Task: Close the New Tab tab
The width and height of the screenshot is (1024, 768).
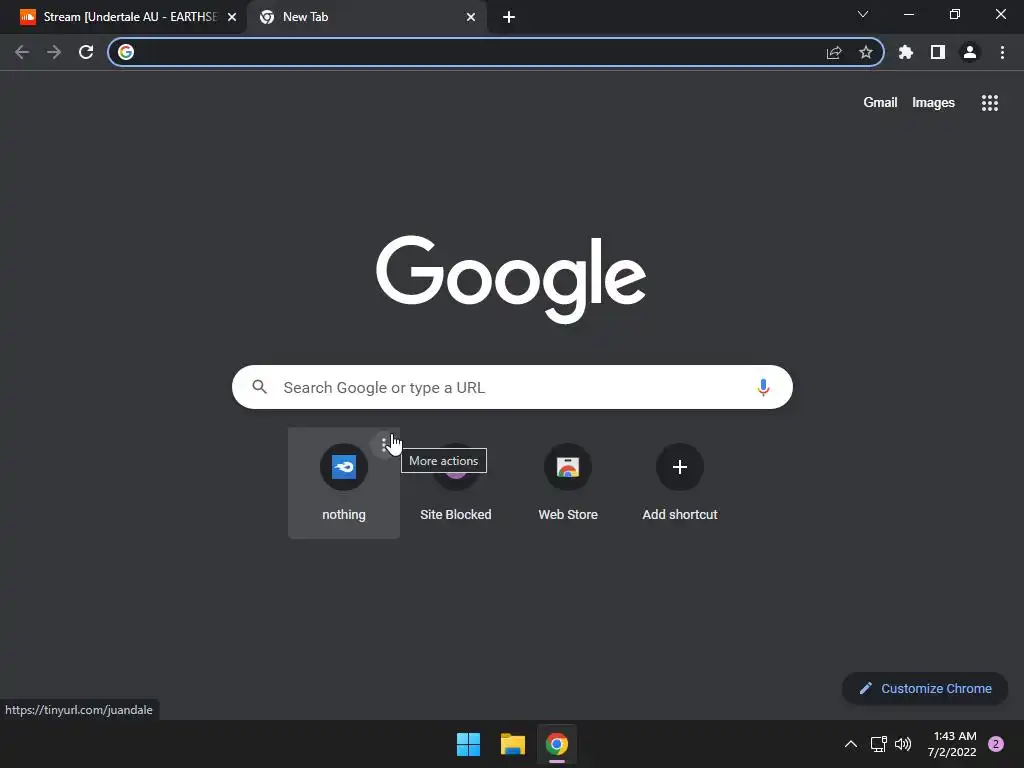Action: pos(471,17)
